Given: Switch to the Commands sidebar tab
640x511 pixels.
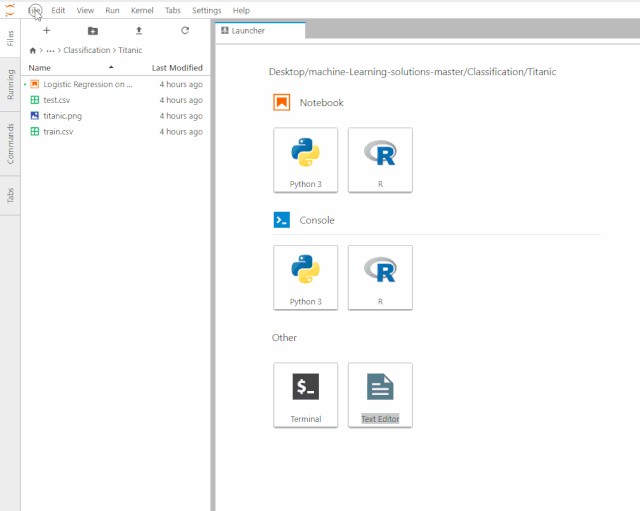Looking at the screenshot, I should click(10, 144).
